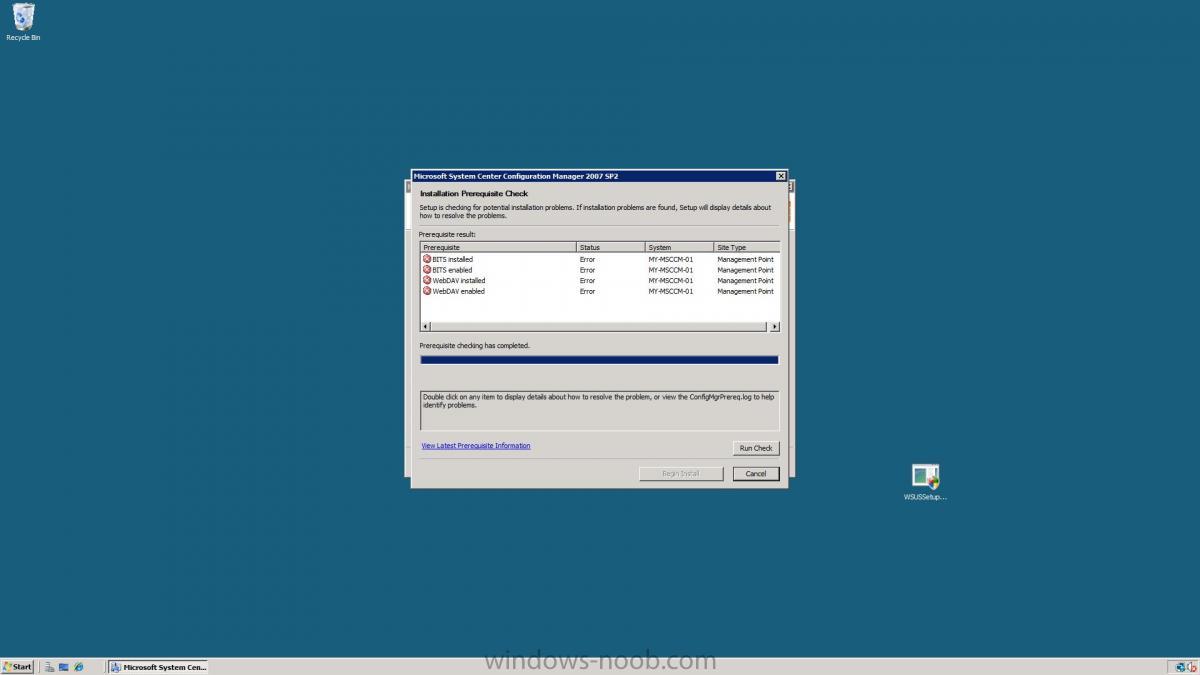This screenshot has width=1200, height=675.
Task: Click the Error status of WebDAV enabled
Action: point(587,292)
